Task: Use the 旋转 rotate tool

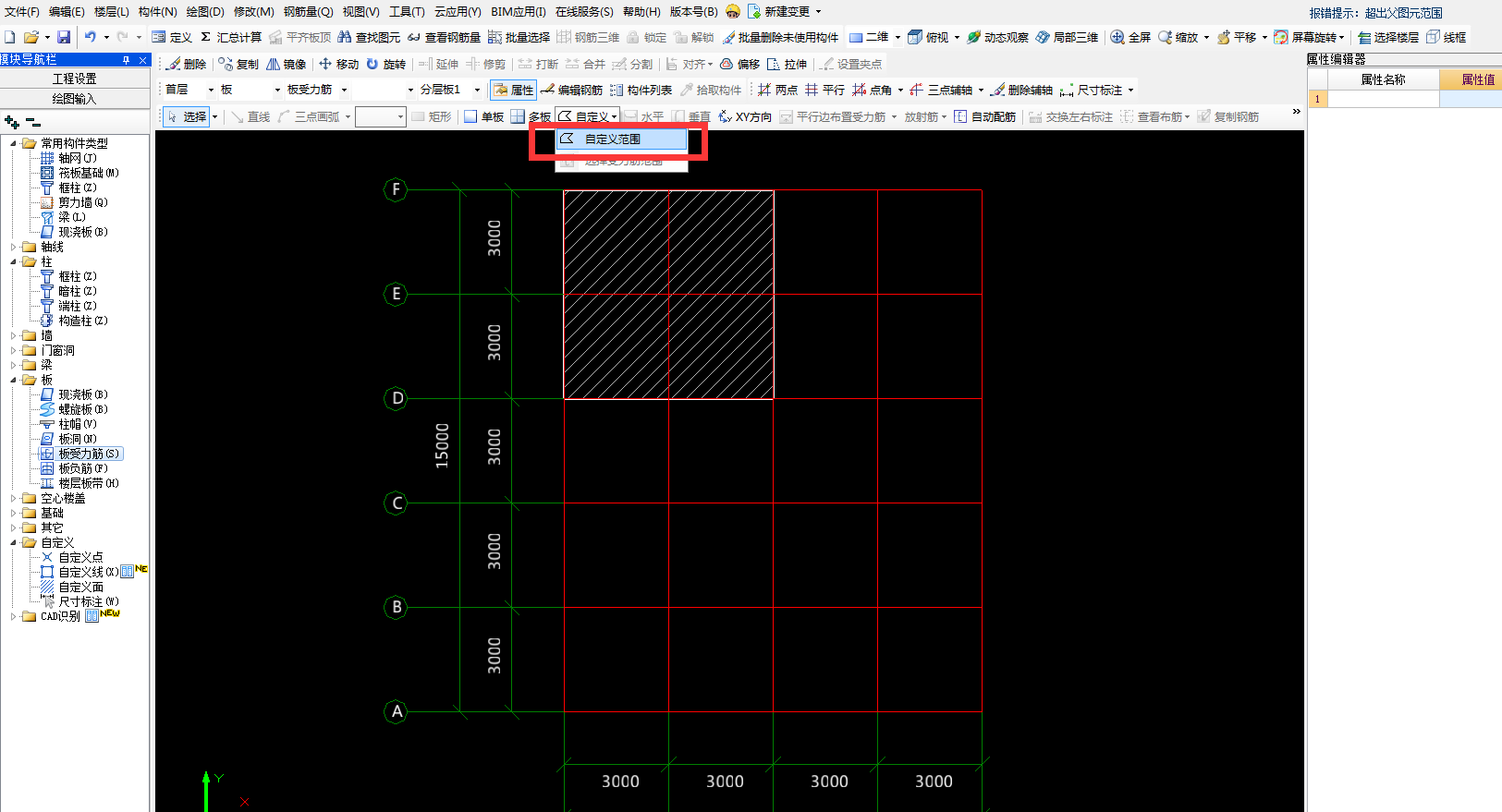Action: (x=385, y=64)
